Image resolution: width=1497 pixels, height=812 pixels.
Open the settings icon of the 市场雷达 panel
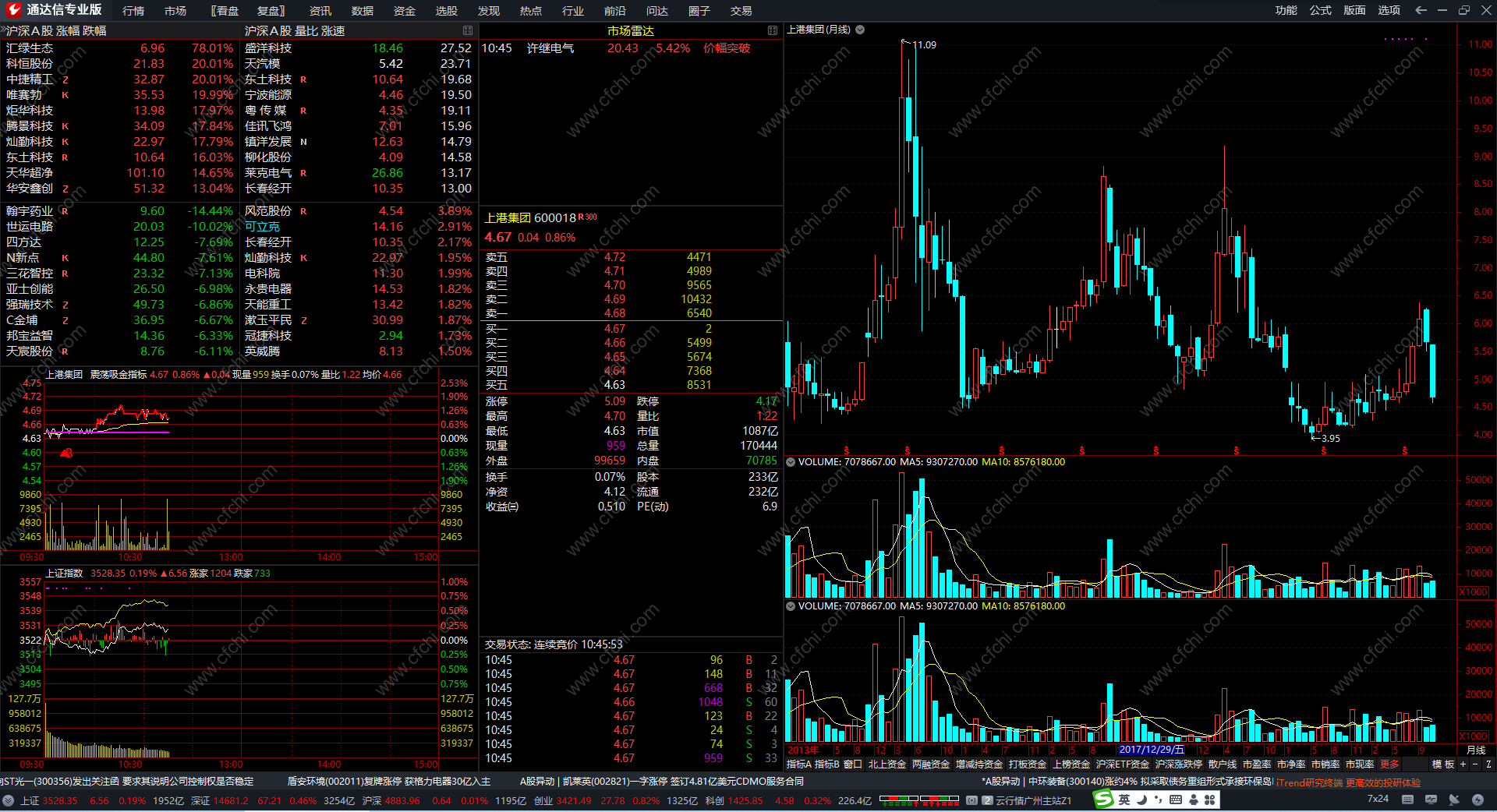click(773, 30)
